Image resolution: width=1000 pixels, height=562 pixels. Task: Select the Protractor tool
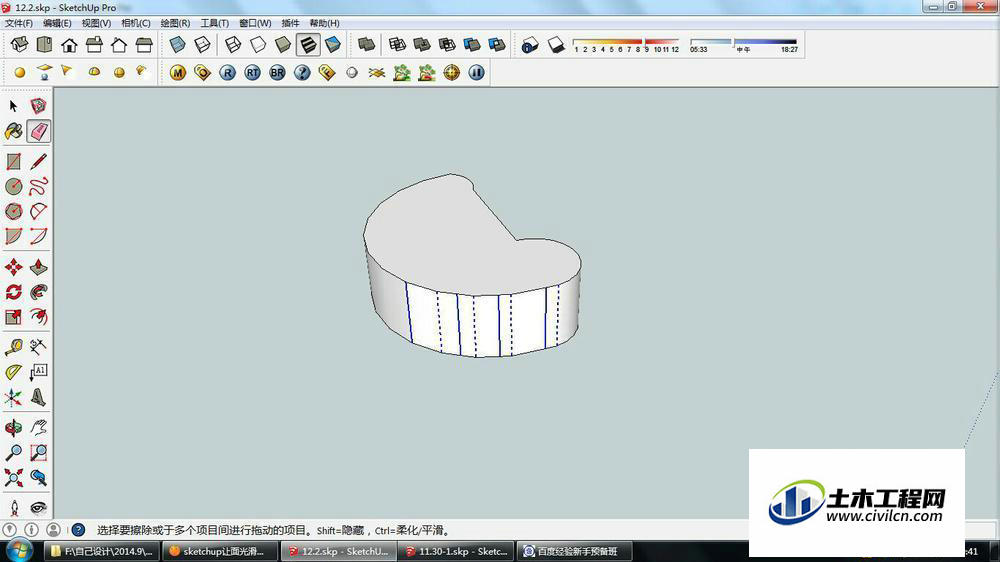click(13, 372)
